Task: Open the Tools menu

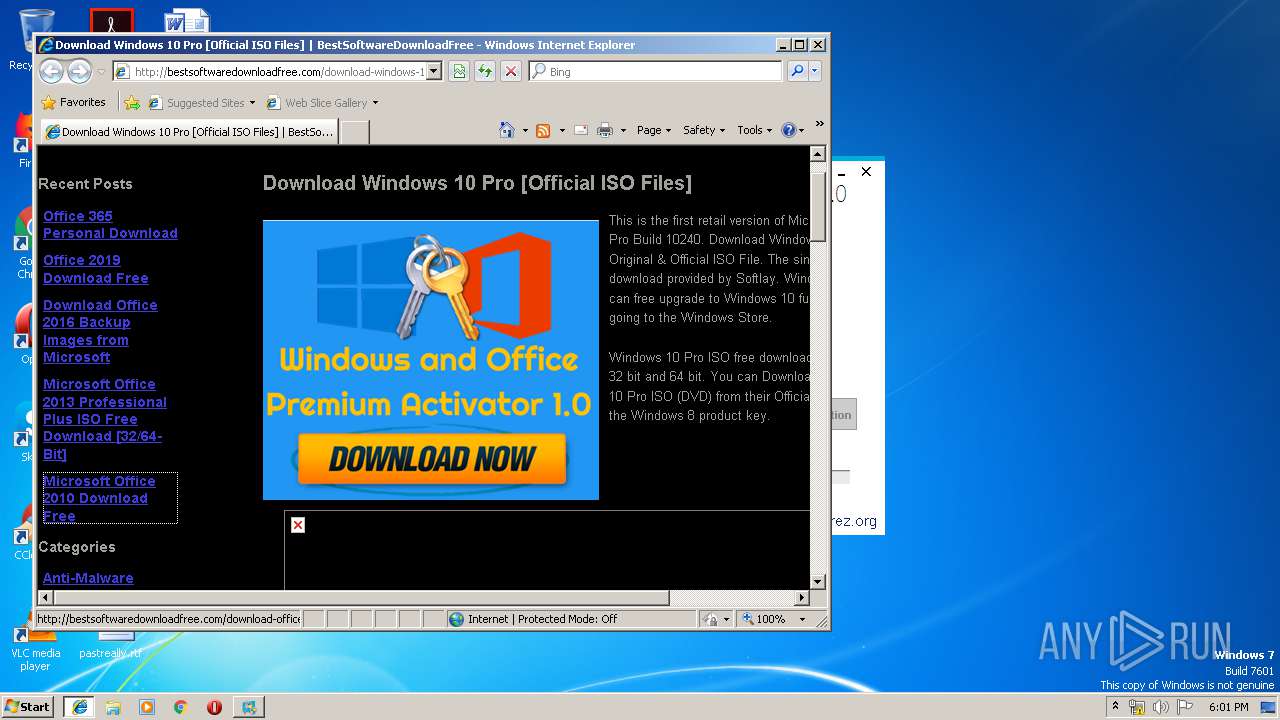Action: tap(754, 130)
